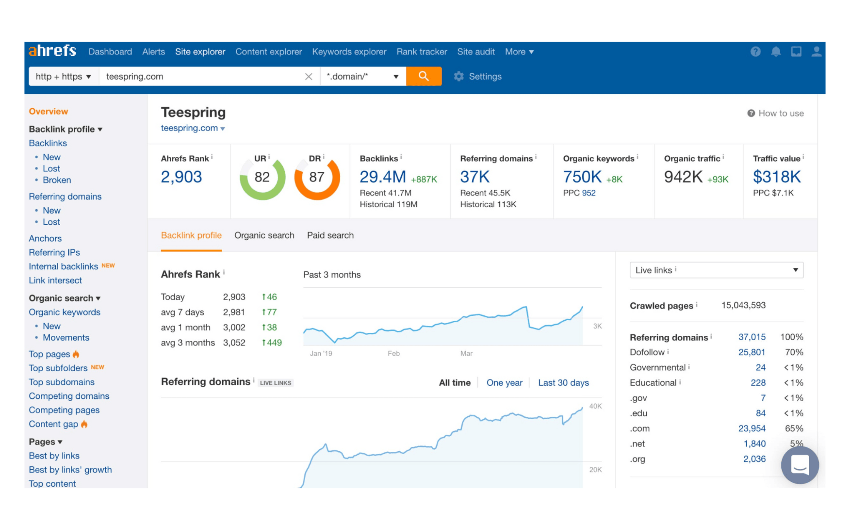Click the 23,954 .com domains count
Viewport: 850px width, 530px height.
coord(752,428)
